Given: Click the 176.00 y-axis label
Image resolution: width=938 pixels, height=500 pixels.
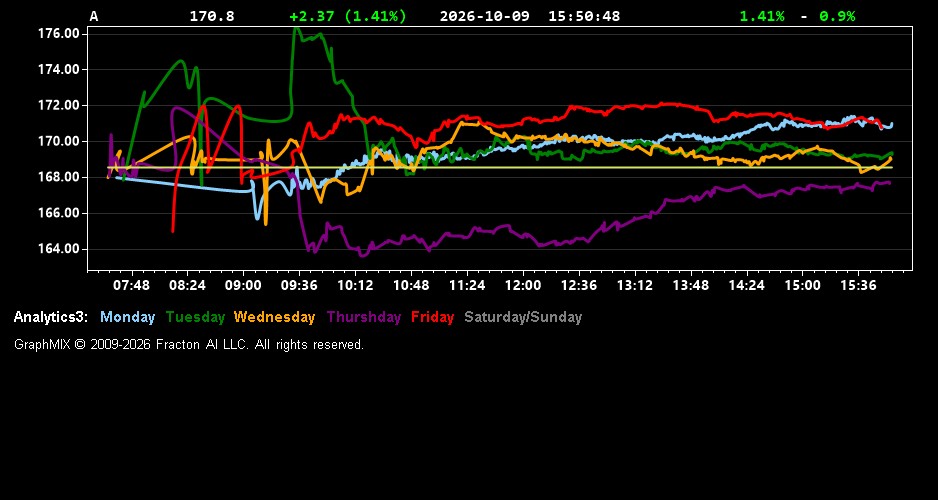Looking at the screenshot, I should point(59,33).
